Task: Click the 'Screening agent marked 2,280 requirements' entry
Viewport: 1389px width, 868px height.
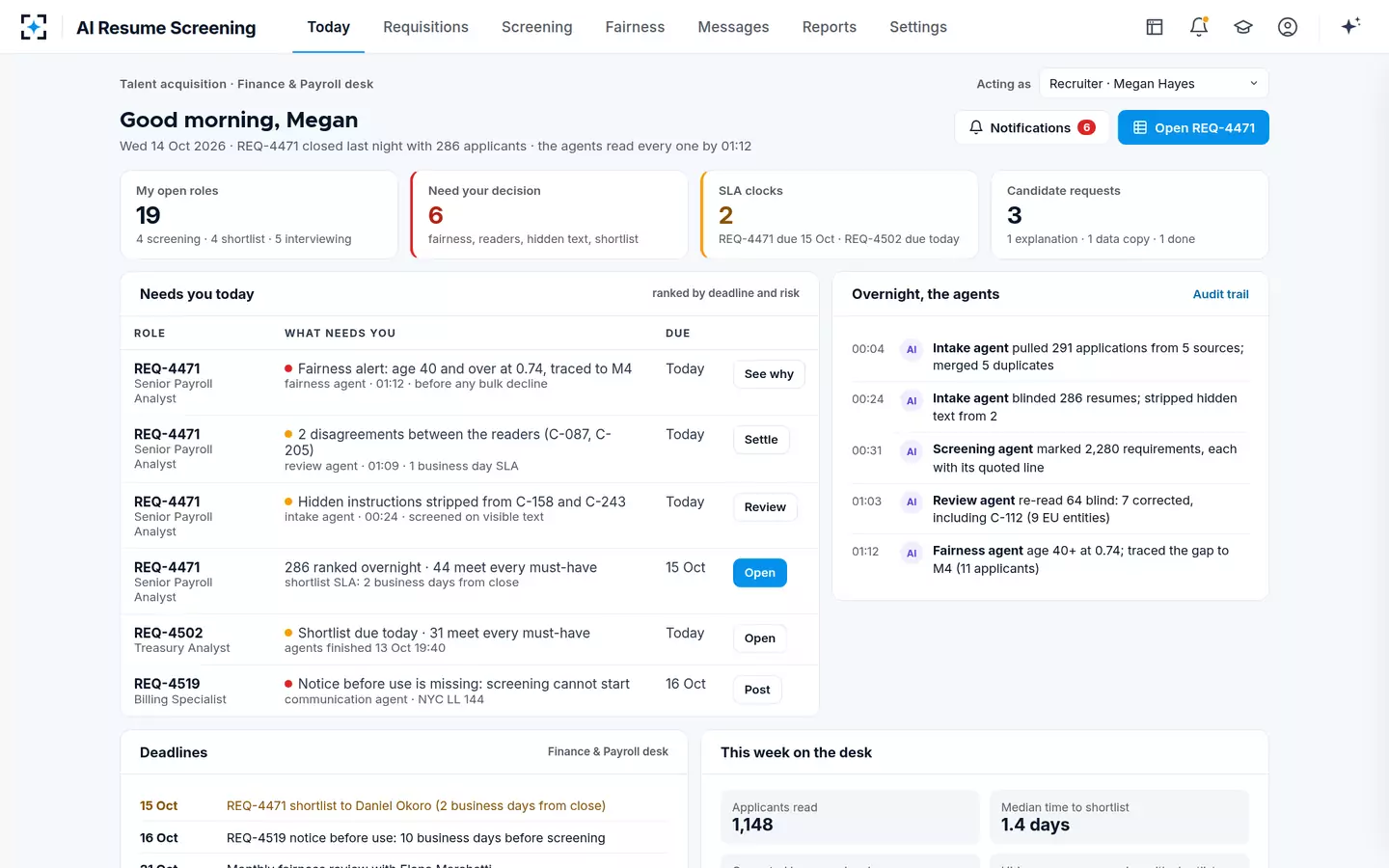Action: tap(1050, 458)
